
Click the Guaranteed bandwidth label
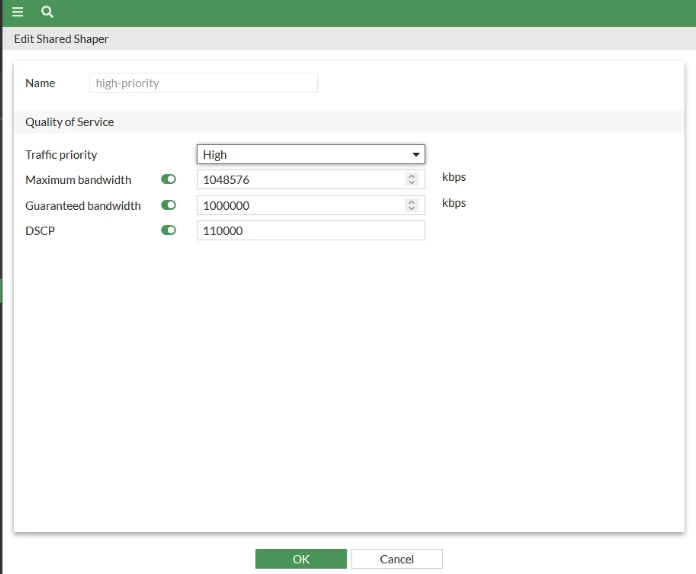(x=83, y=206)
